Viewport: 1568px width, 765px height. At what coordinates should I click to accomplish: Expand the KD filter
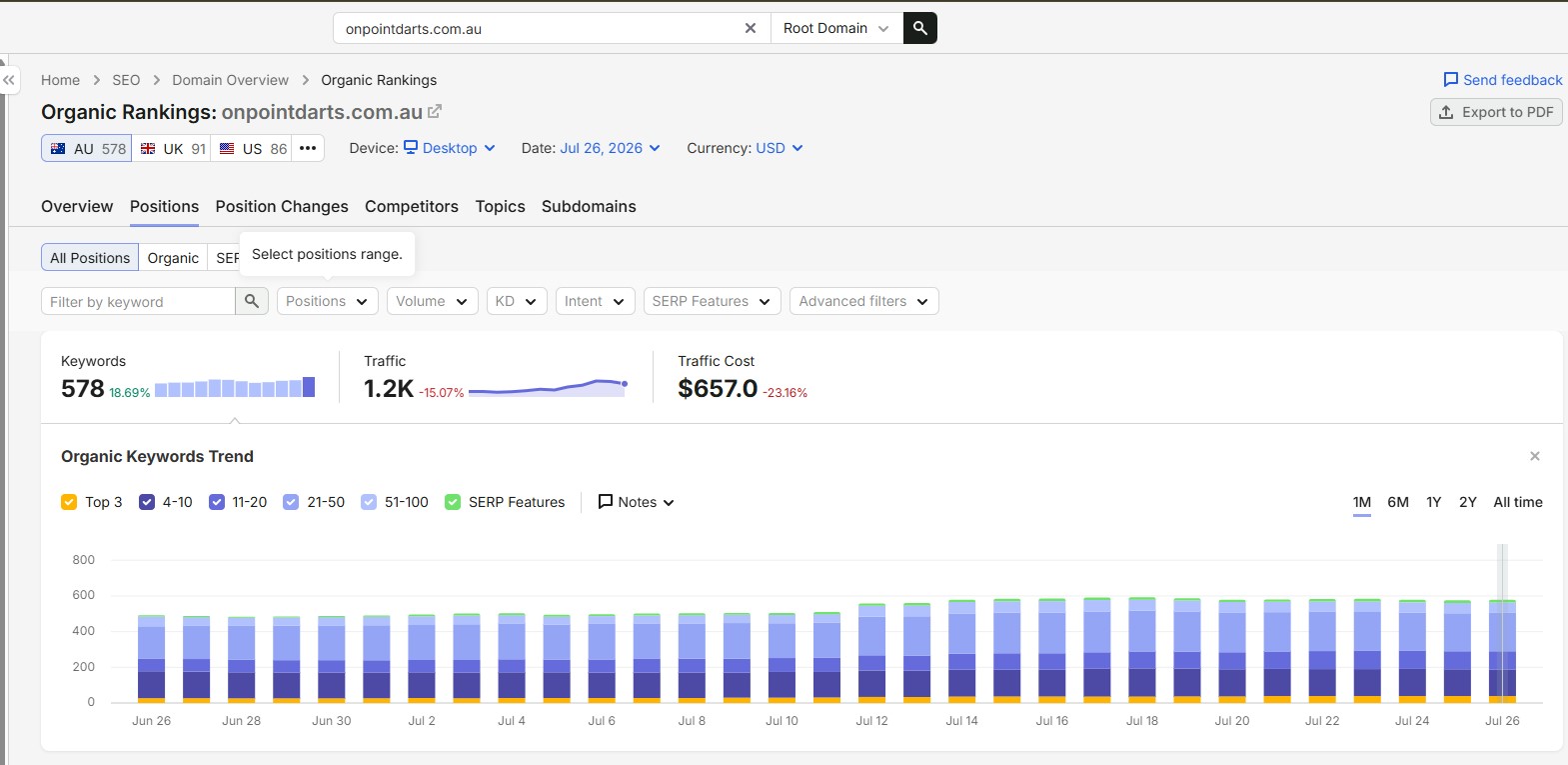coord(516,301)
